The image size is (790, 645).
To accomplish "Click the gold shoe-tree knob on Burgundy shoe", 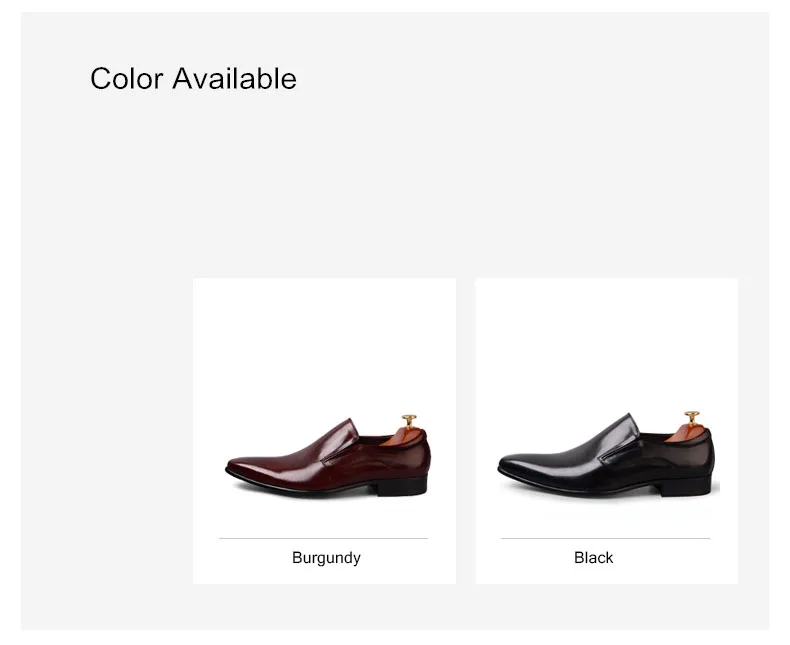I will point(409,422).
